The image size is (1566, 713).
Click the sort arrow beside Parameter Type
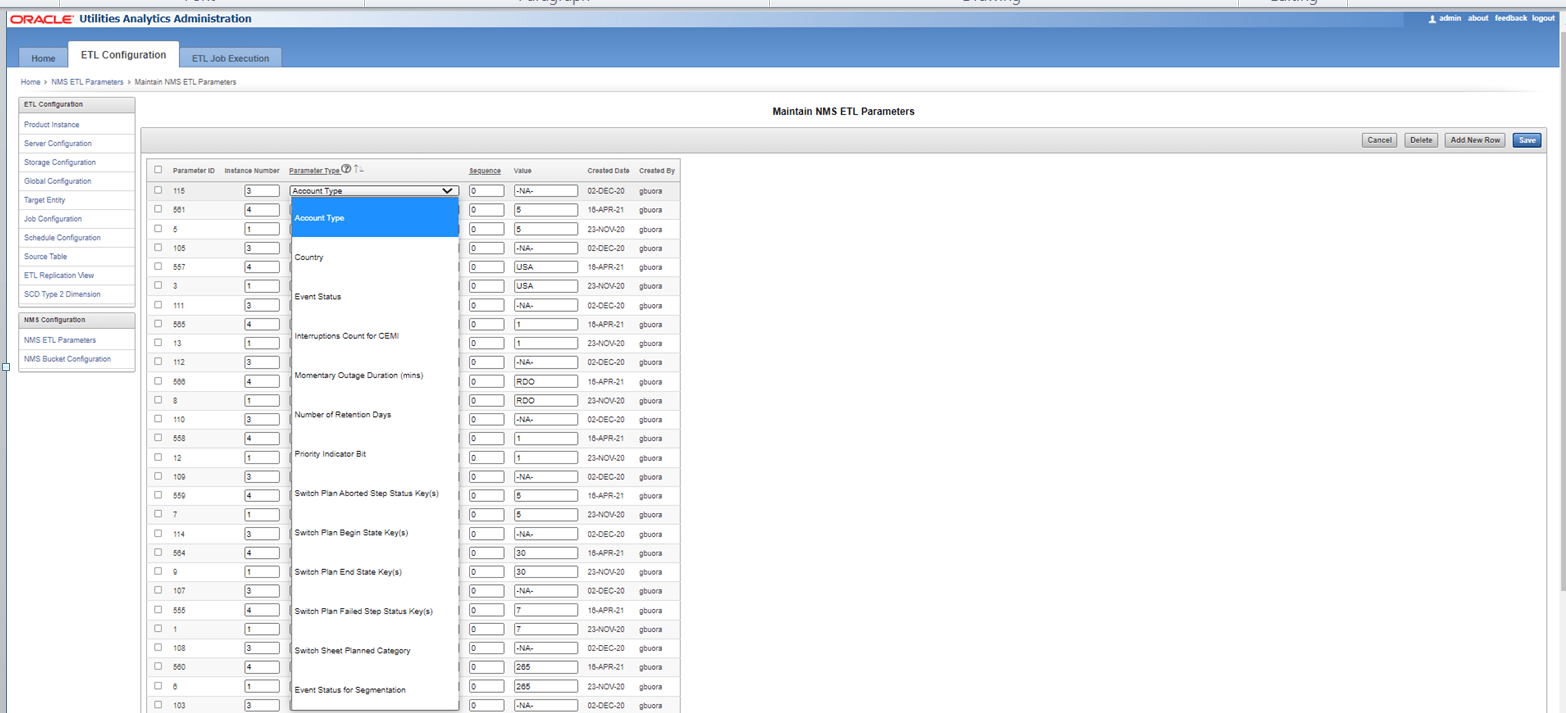358,169
